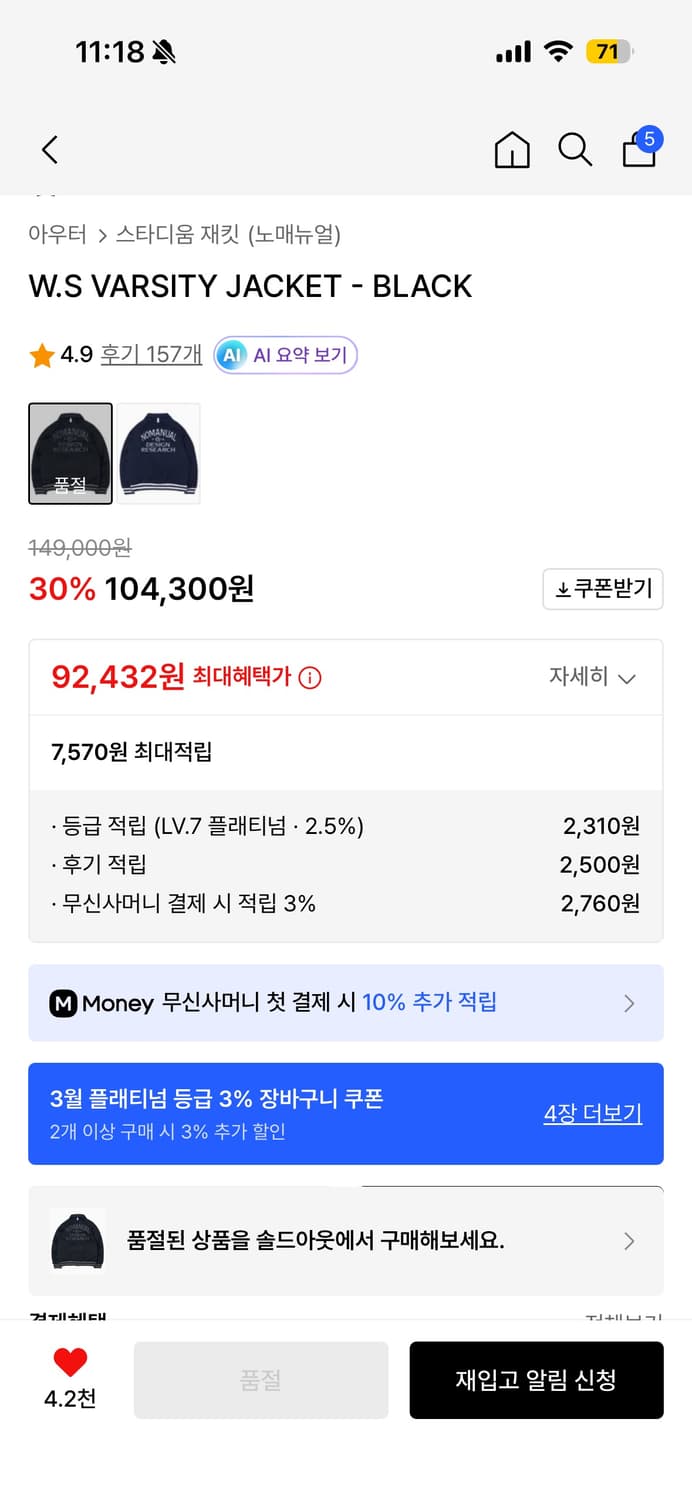
Task: Open the 솔드아웃 purchase banner chevron
Action: 629,1241
